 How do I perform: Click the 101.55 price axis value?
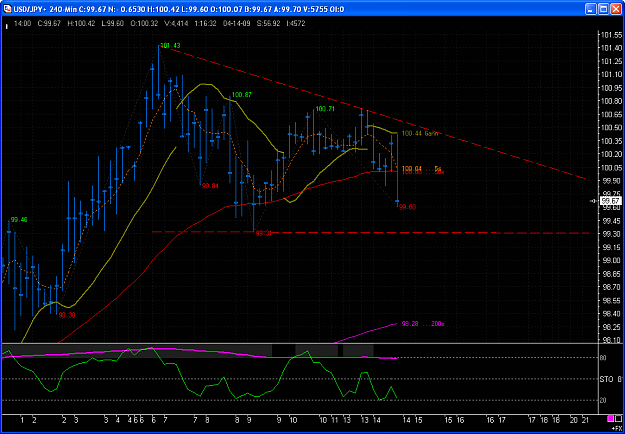coord(610,35)
